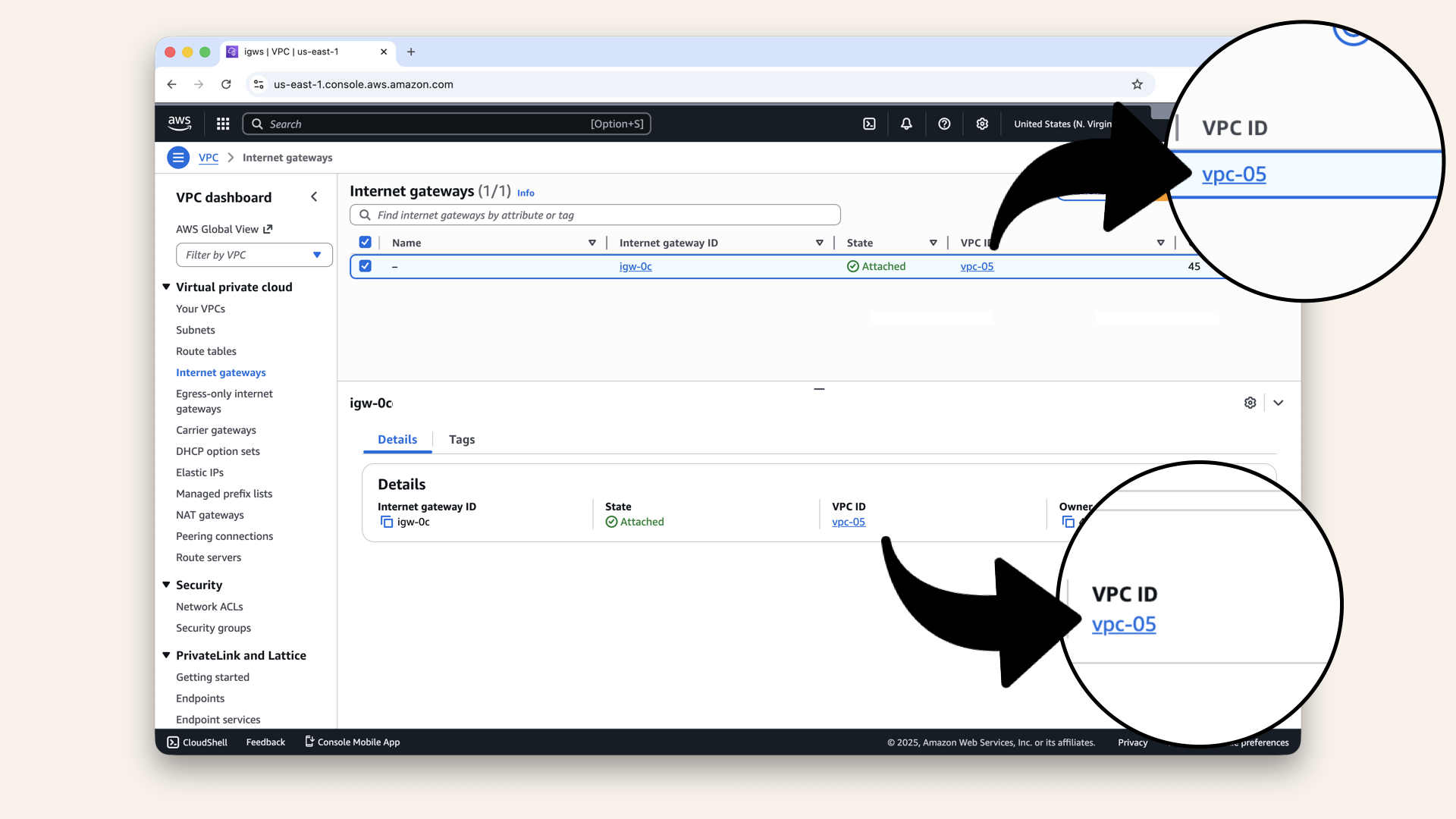Open CloudShell from the top toolbar
1456x819 pixels.
869,124
